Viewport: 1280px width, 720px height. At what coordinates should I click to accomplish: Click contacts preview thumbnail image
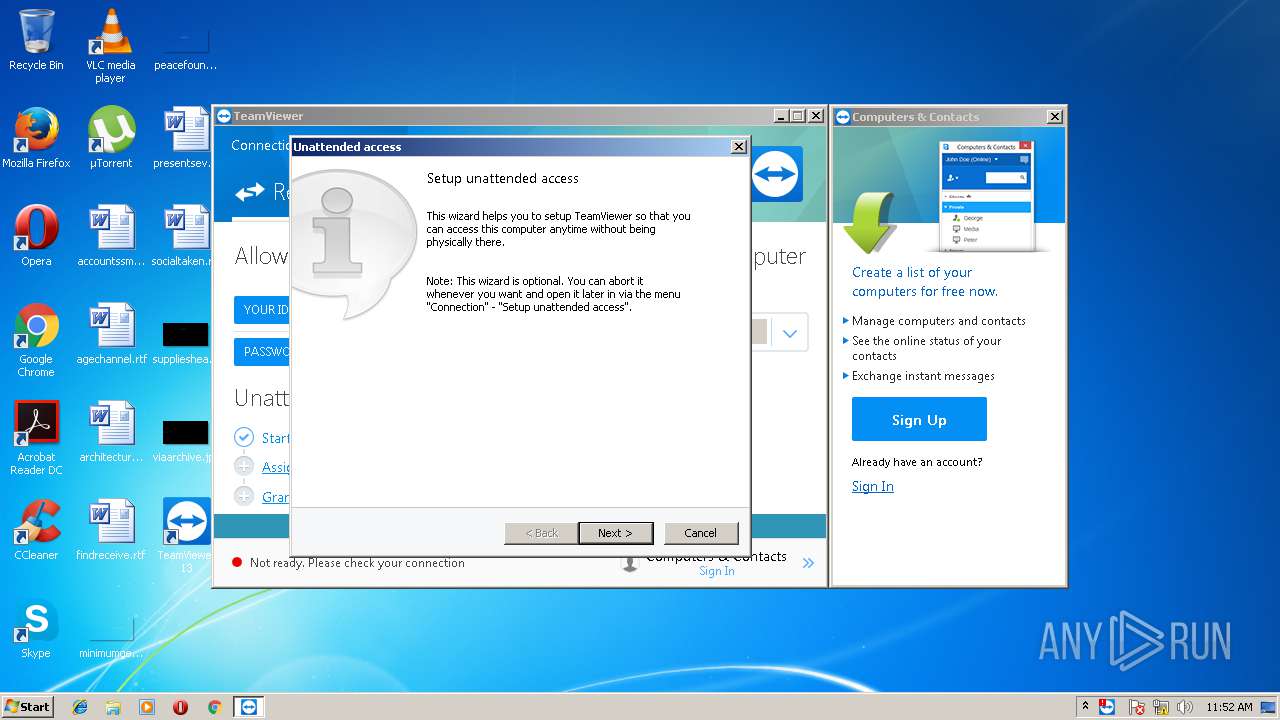click(x=986, y=196)
